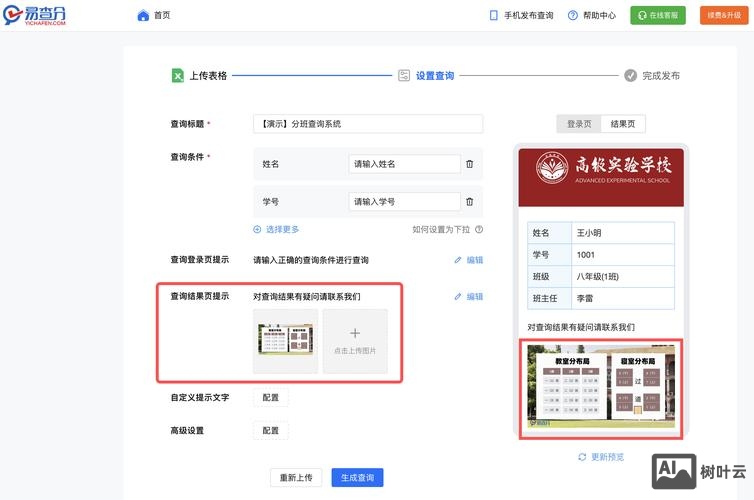Edit the 查询登录页提示 text
The height and width of the screenshot is (500, 754).
click(x=475, y=260)
